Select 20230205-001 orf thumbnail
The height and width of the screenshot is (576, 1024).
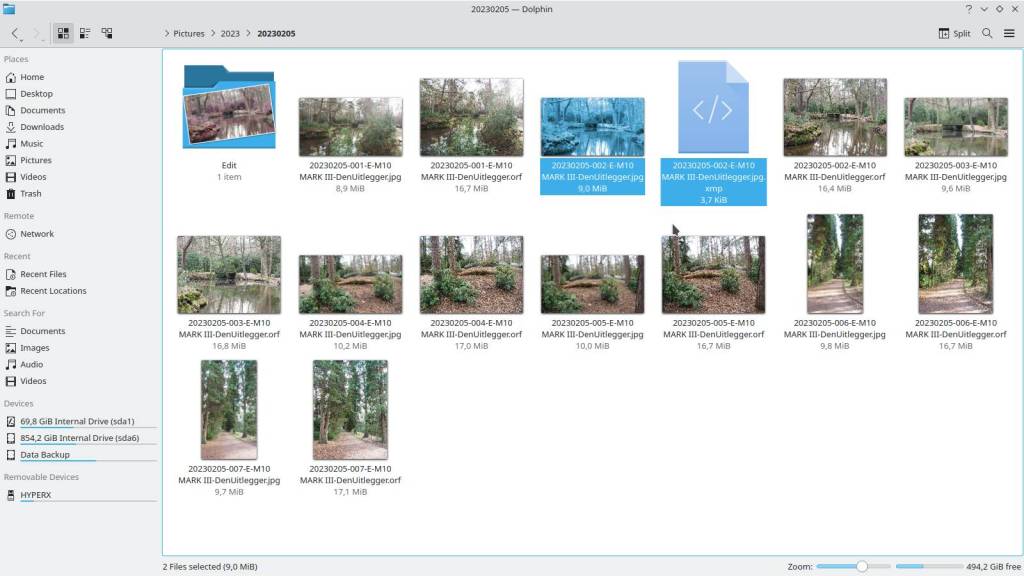click(x=472, y=117)
